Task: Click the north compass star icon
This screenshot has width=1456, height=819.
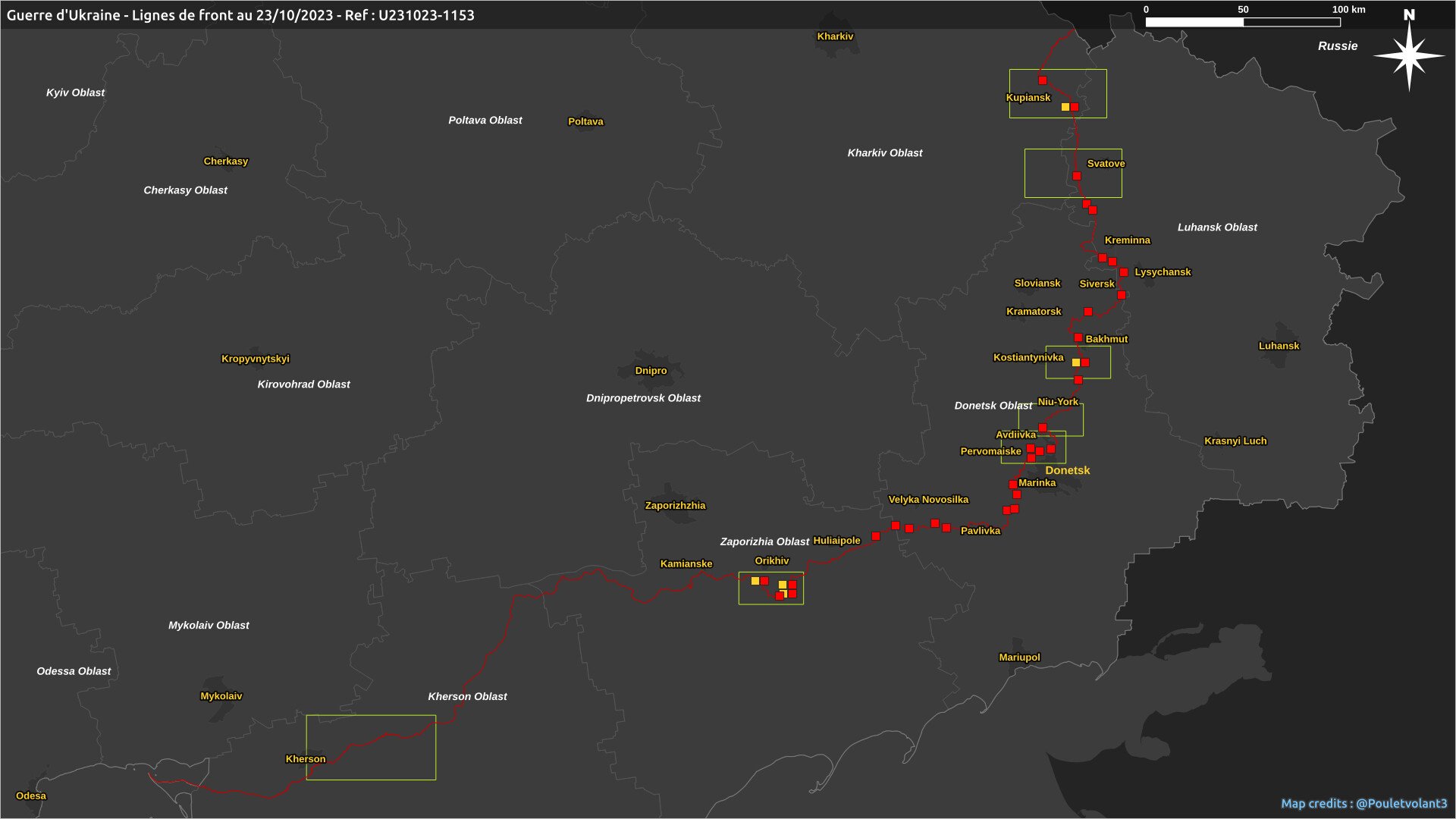Action: pyautogui.click(x=1409, y=56)
